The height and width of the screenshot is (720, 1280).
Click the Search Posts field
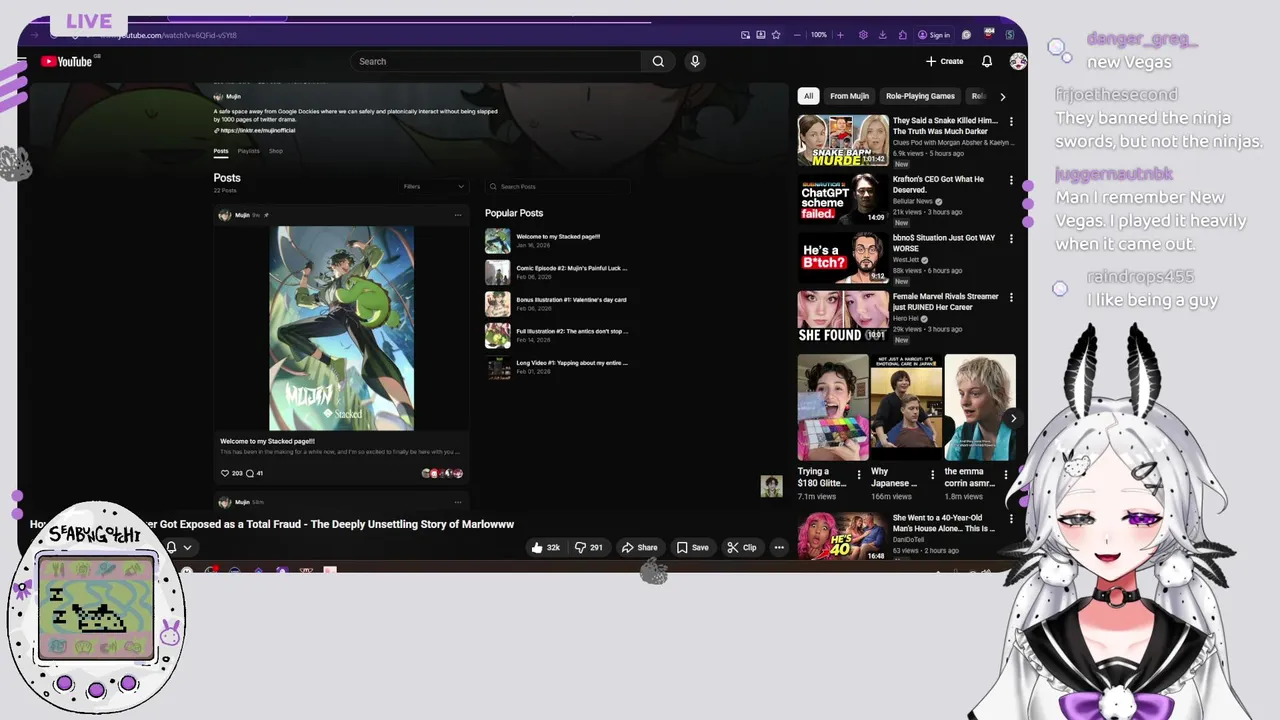pyautogui.click(x=558, y=187)
